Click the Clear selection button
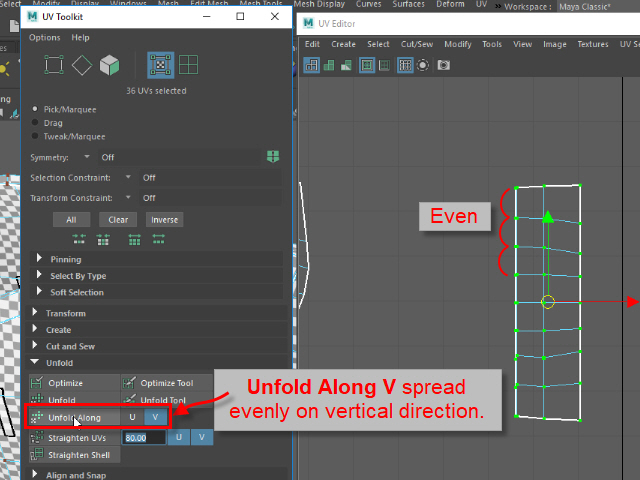The image size is (640, 480). (x=118, y=220)
